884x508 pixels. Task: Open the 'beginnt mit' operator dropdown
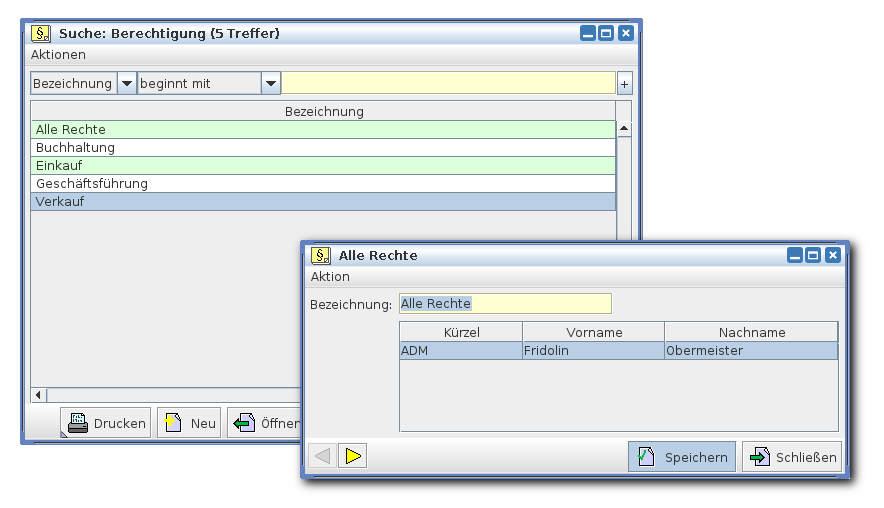(x=271, y=84)
